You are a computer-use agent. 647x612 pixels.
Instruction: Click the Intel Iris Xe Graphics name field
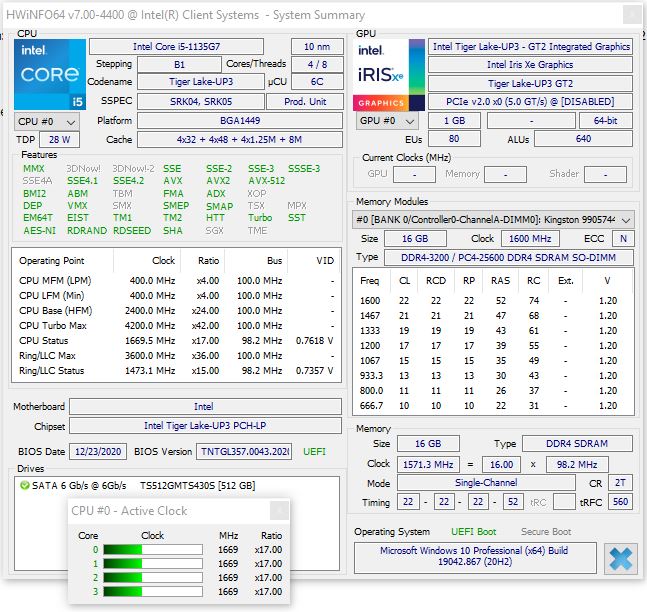530,65
